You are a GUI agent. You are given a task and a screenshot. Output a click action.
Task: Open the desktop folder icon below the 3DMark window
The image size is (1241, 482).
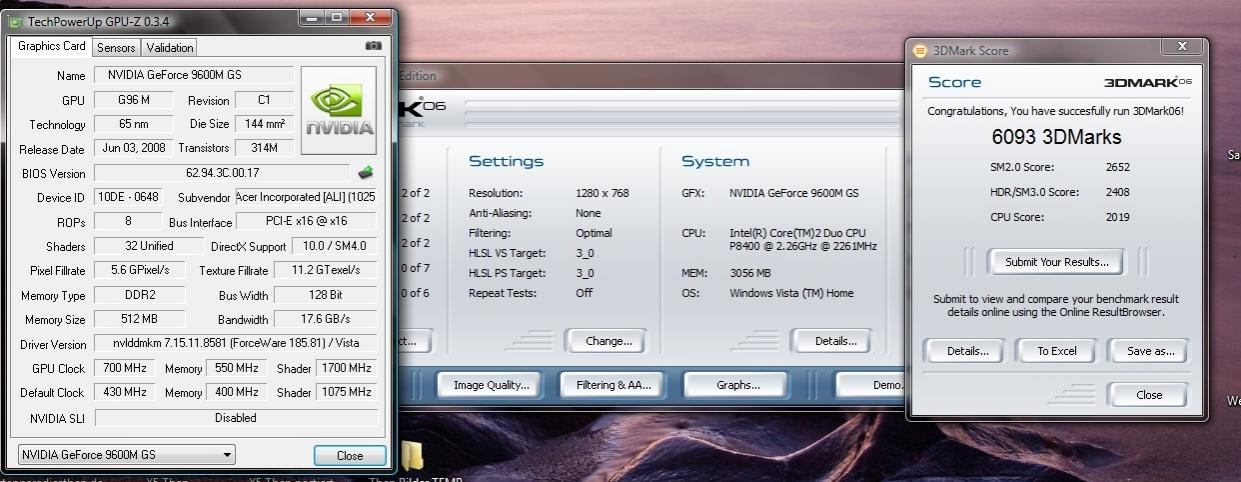411,455
